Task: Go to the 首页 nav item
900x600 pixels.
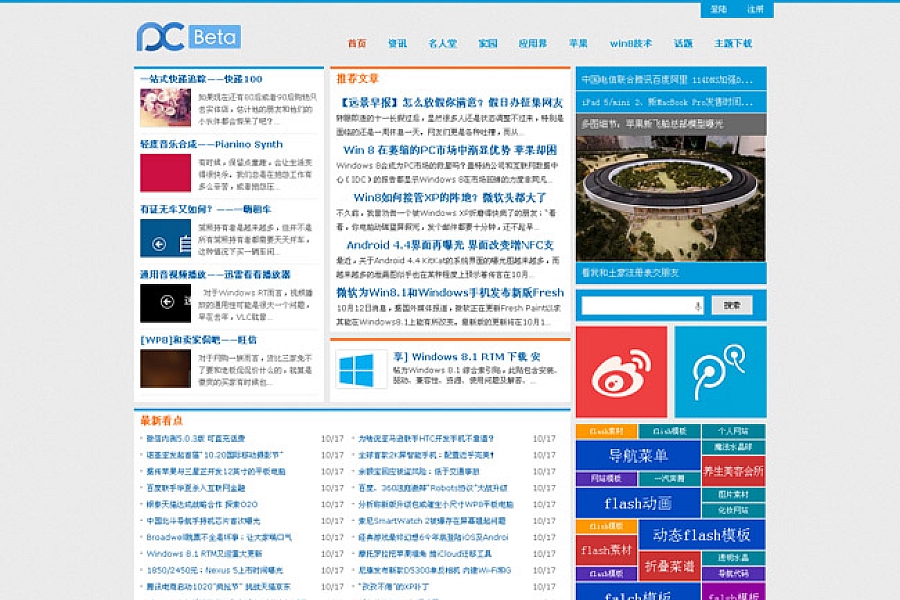Action: 357,43
